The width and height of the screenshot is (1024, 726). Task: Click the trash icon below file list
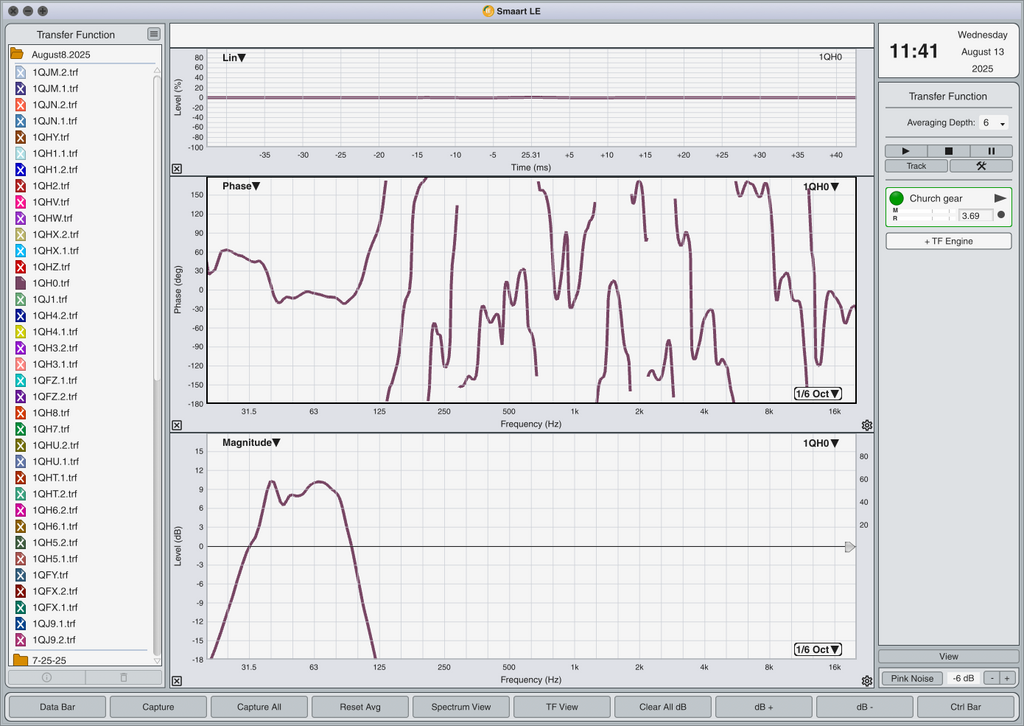(124, 678)
